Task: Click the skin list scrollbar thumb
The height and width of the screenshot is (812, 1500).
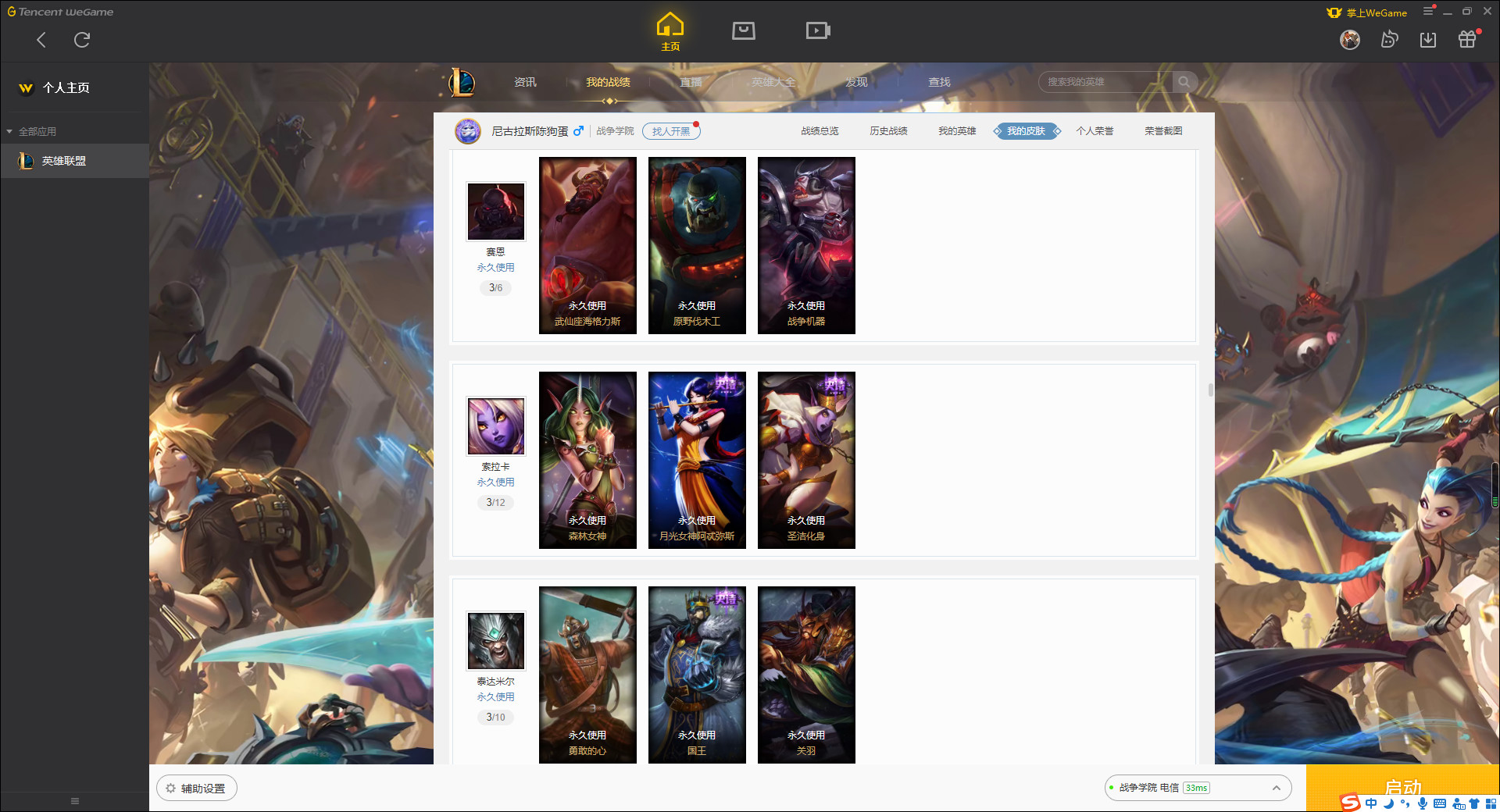Action: tap(1210, 390)
